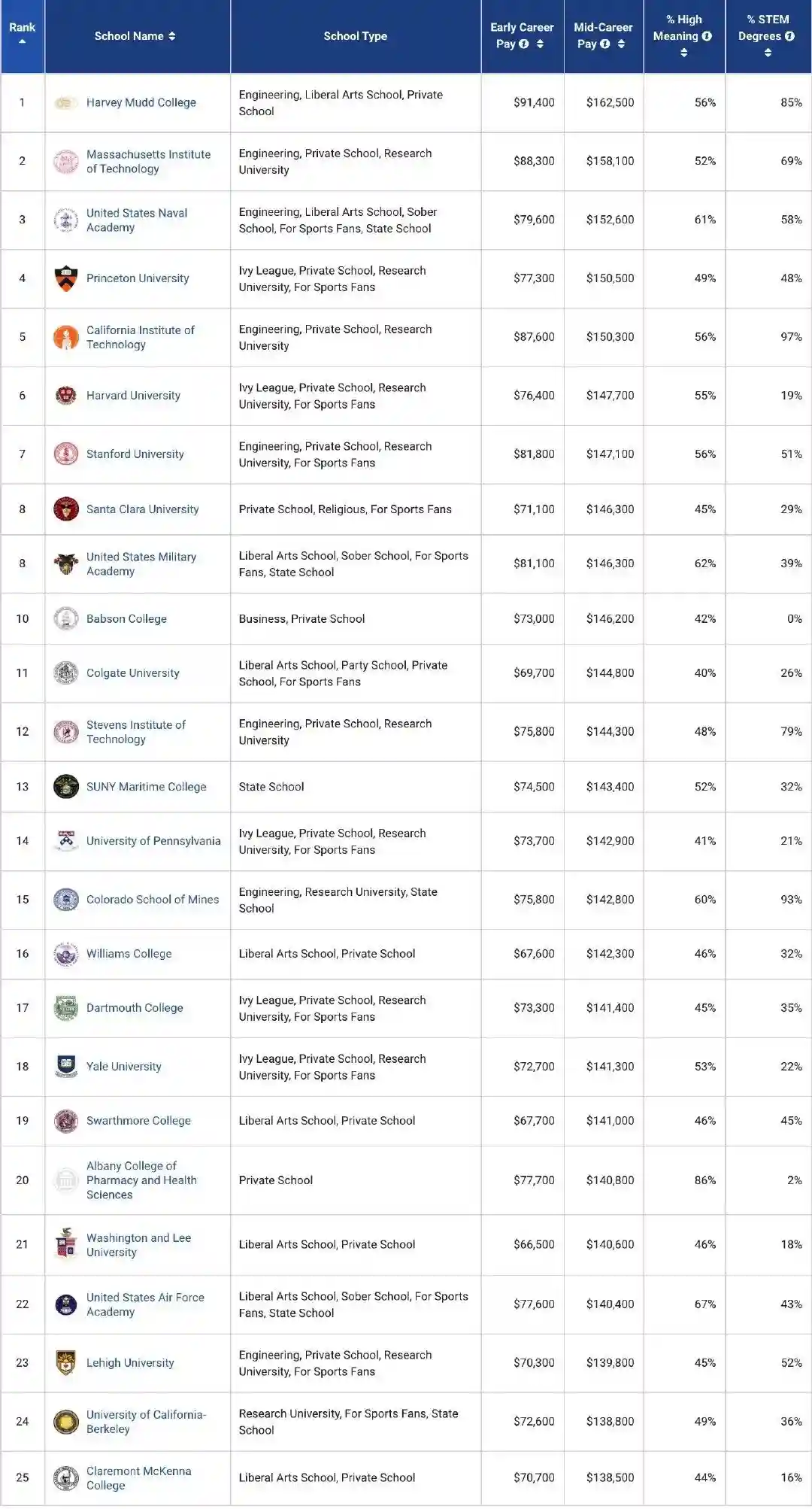This screenshot has width=812, height=1509.
Task: Click the School Type column header
Action: pos(355,36)
